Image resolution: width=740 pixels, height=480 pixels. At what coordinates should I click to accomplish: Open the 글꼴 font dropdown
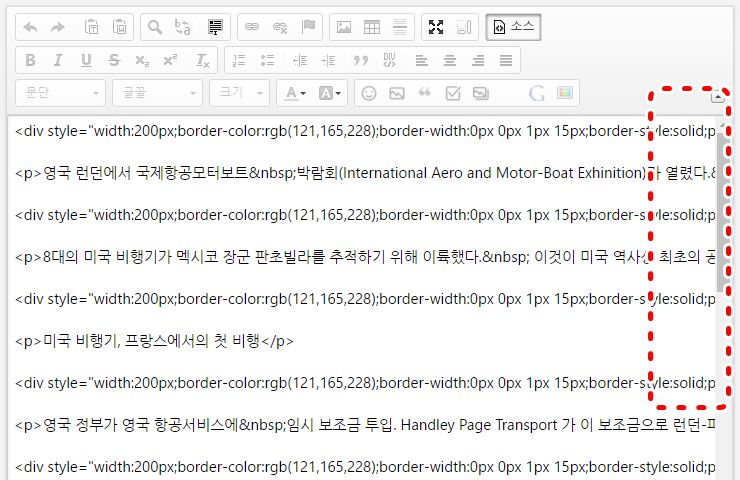click(x=157, y=93)
